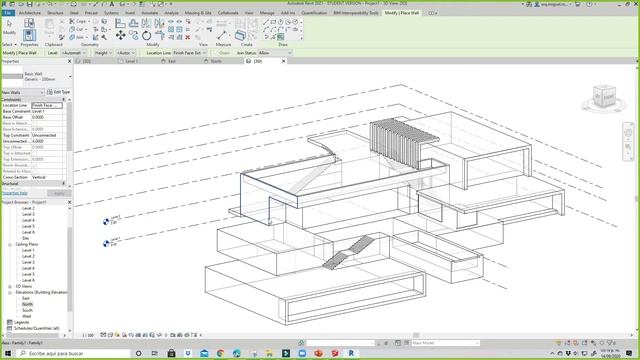This screenshot has width=640, height=360.
Task: Click the Windows taskbar search box
Action: click(x=73, y=353)
